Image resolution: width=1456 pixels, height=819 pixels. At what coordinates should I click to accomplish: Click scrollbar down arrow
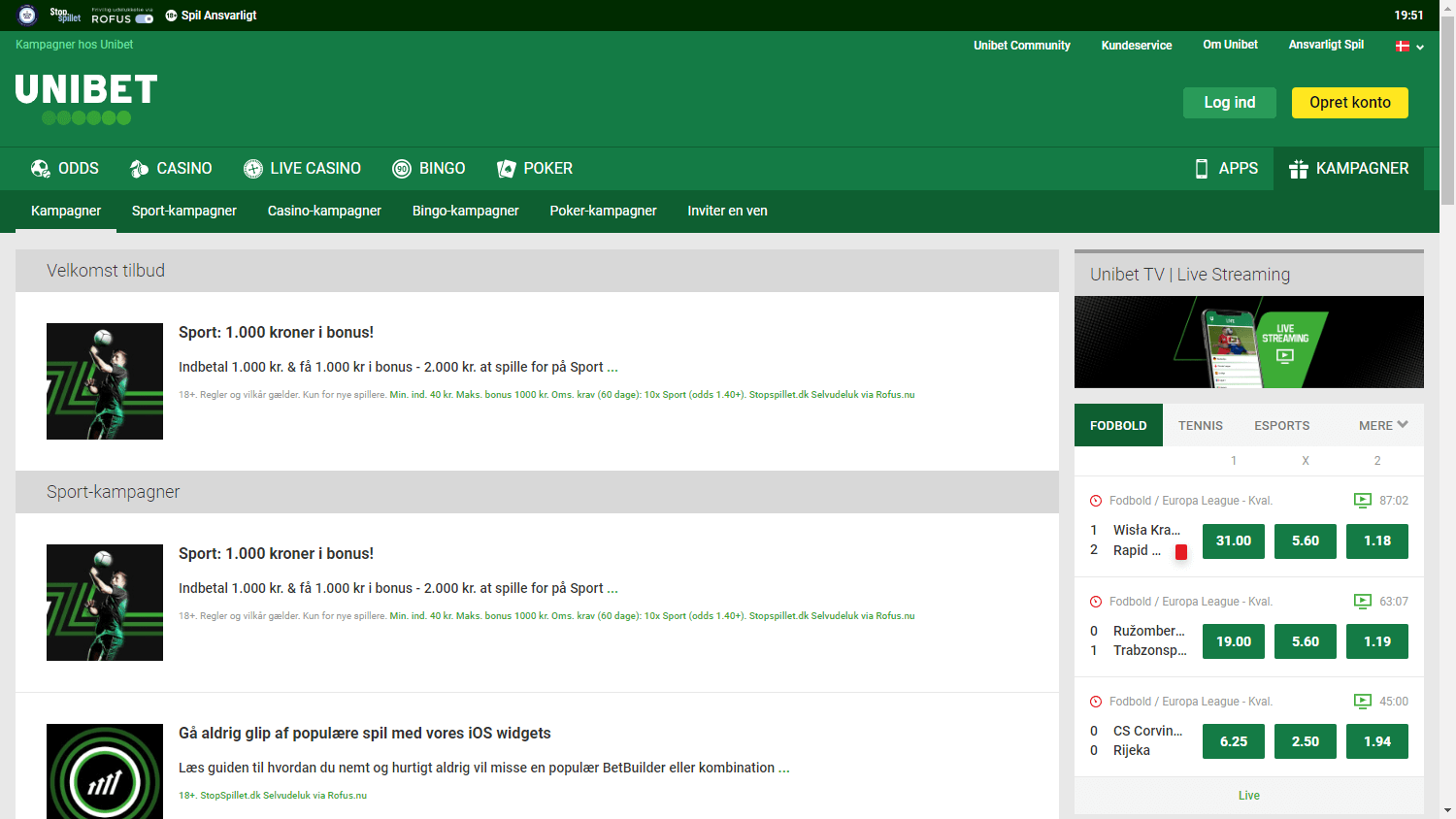(1448, 811)
